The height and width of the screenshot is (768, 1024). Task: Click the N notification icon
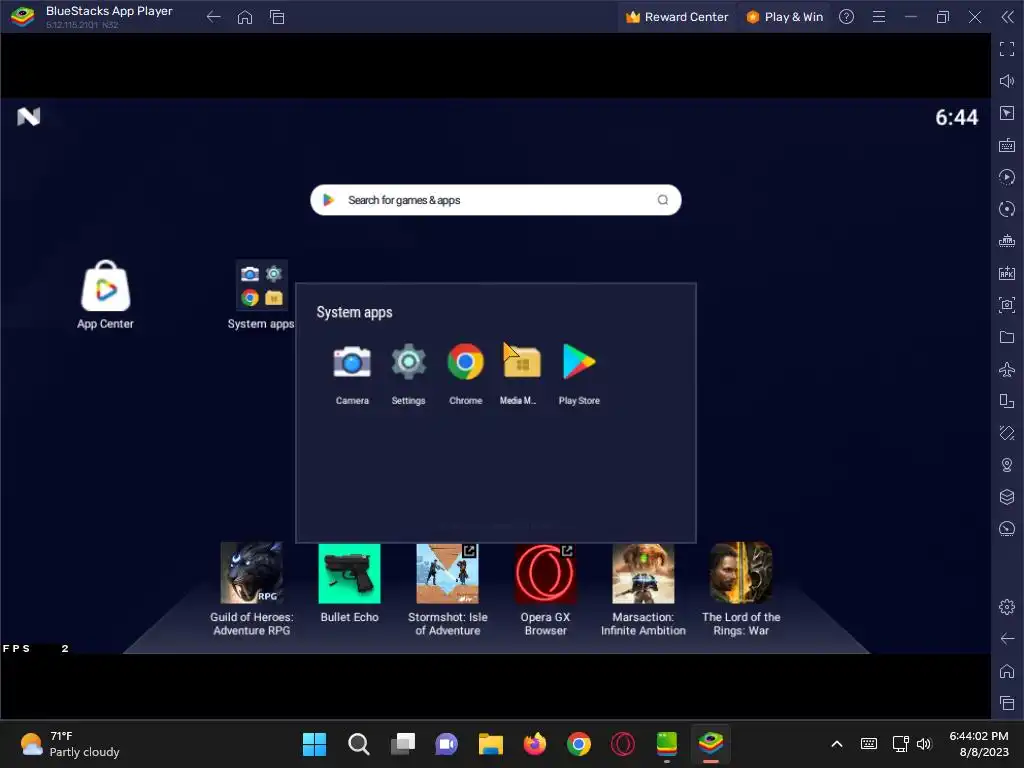(x=29, y=117)
